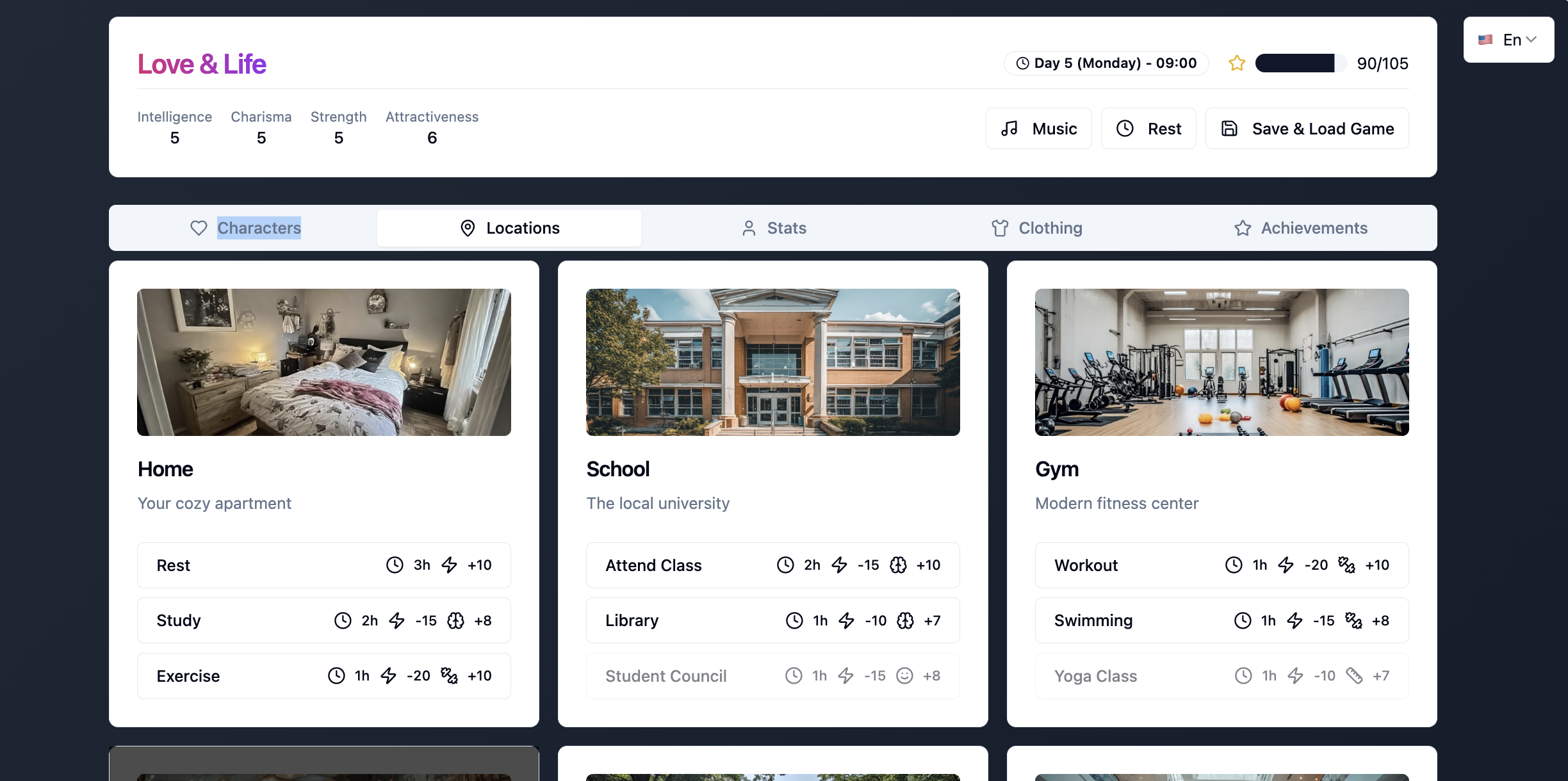Select the Home Rest action
Image resolution: width=1568 pixels, height=781 pixels.
324,565
